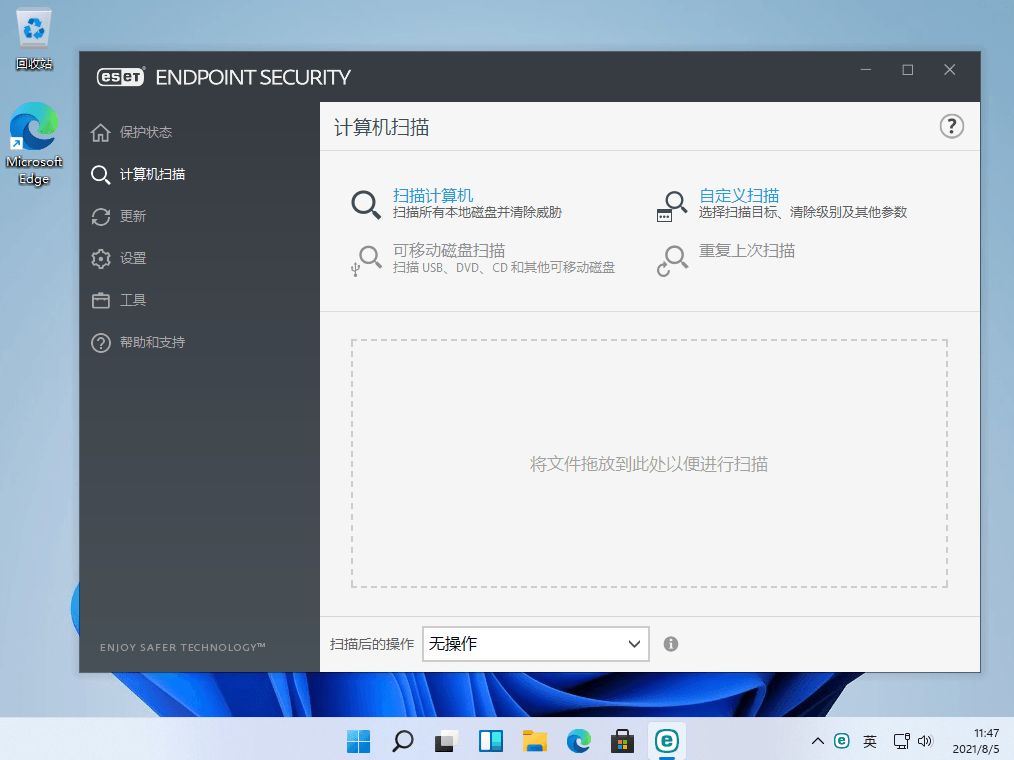The height and width of the screenshot is (760, 1014).
Task: Open Widgets from the taskbar
Action: tap(490, 741)
